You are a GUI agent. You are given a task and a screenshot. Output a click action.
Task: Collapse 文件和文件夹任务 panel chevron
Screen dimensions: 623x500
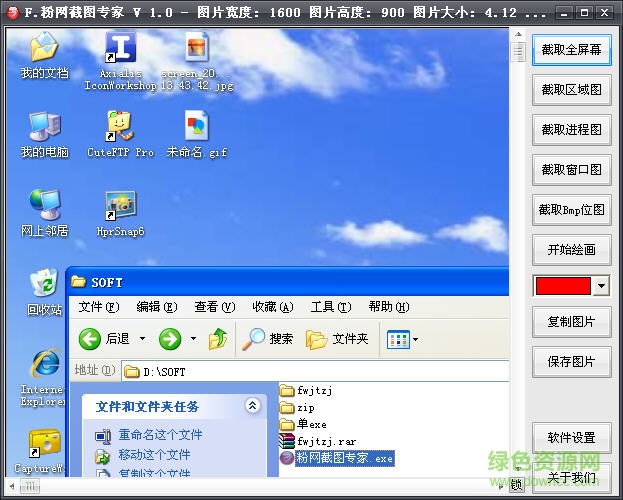coord(253,405)
